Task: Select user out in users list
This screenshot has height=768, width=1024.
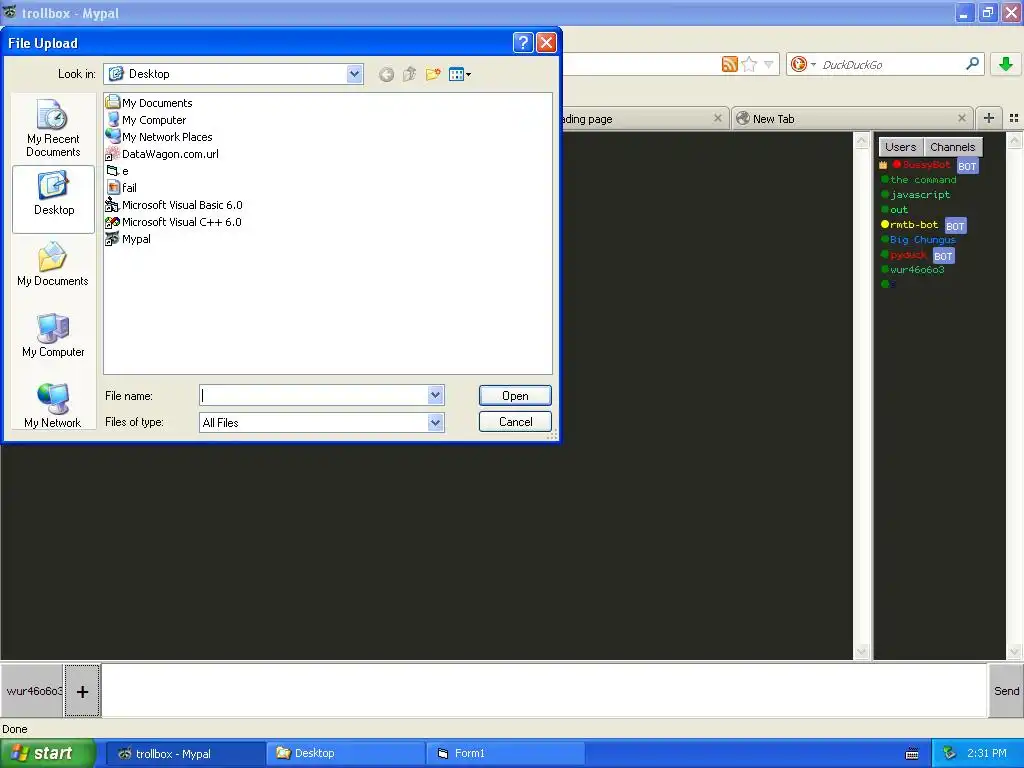Action: pyautogui.click(x=899, y=209)
